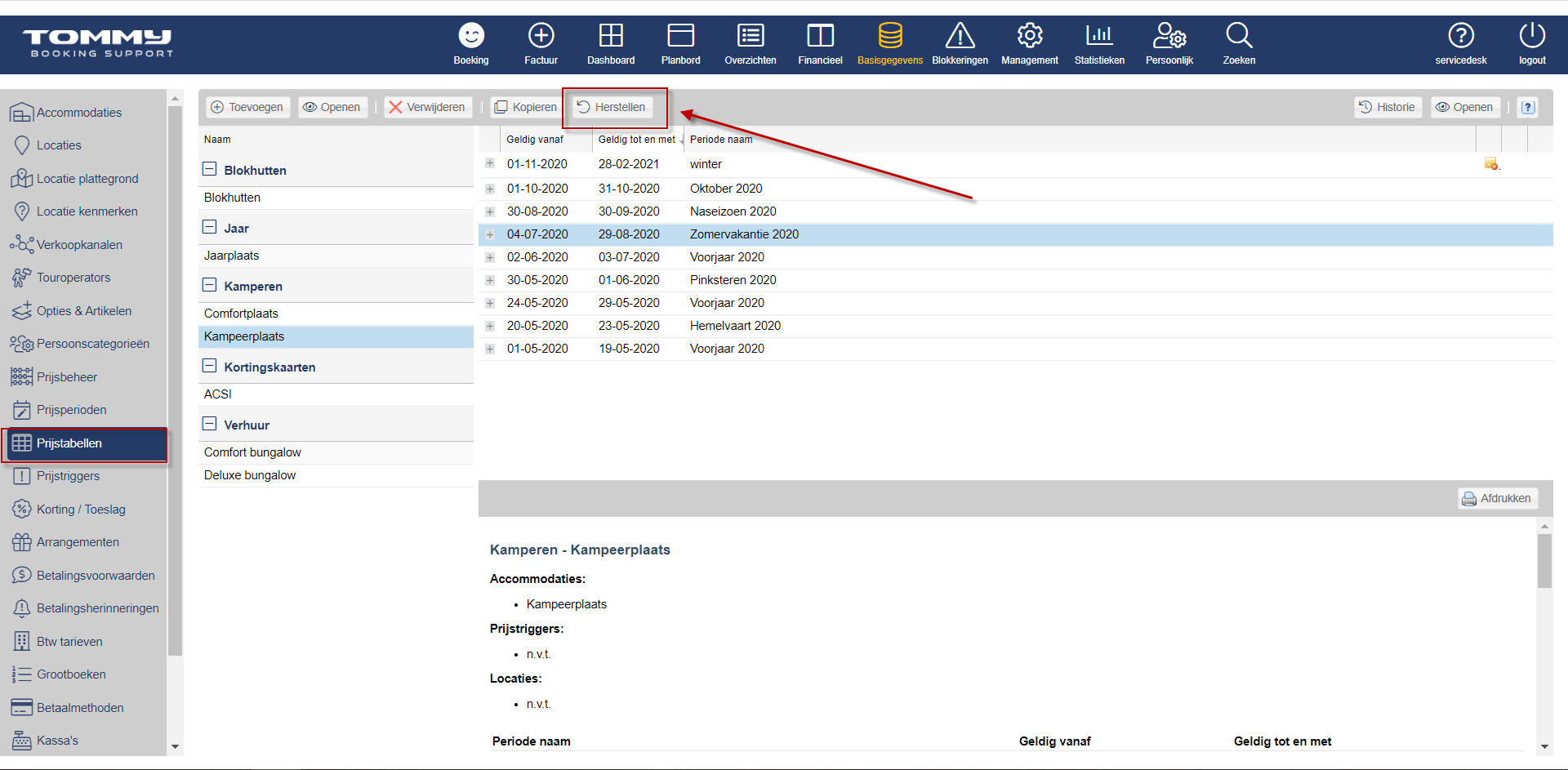The width and height of the screenshot is (1568, 770).
Task: Click the Kopieren button
Action: pyautogui.click(x=525, y=107)
